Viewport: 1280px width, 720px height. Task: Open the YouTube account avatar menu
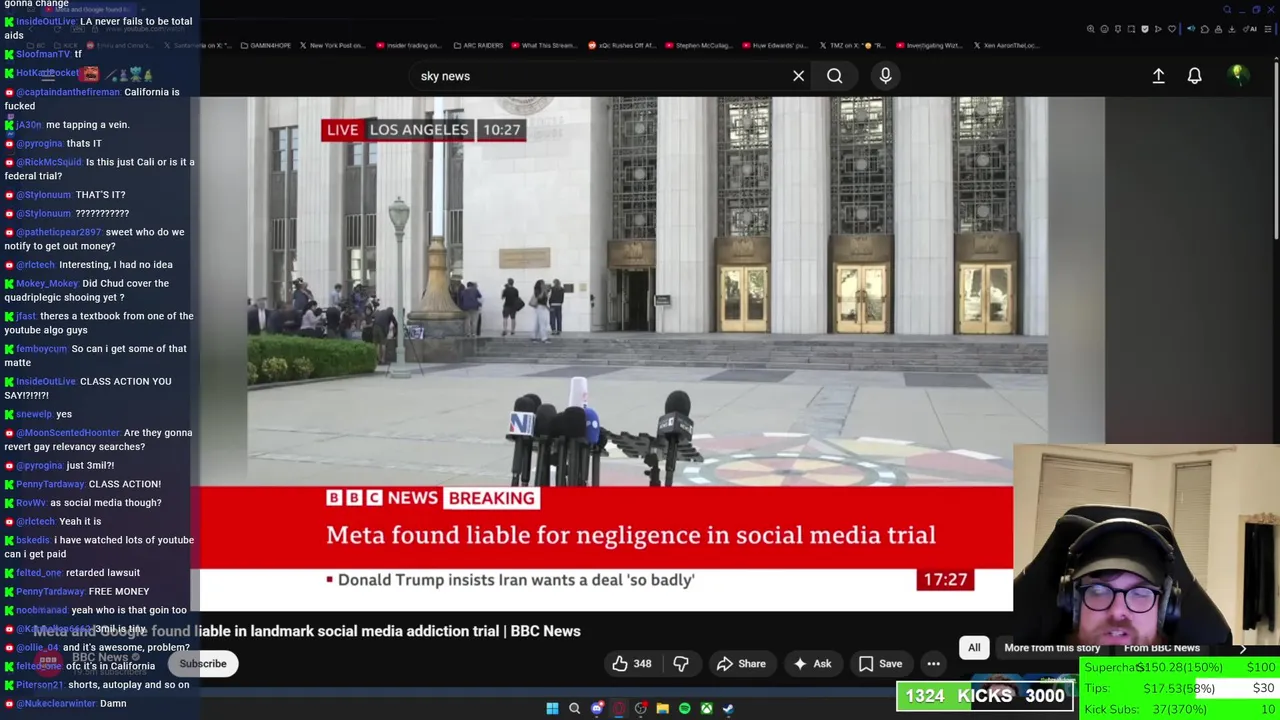1237,75
